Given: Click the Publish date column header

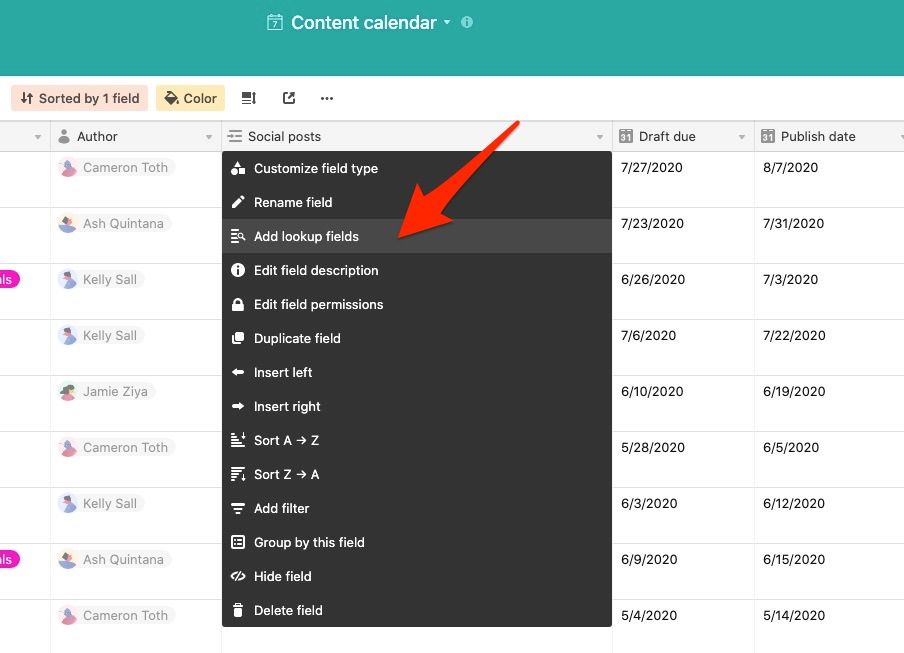Looking at the screenshot, I should pos(829,137).
